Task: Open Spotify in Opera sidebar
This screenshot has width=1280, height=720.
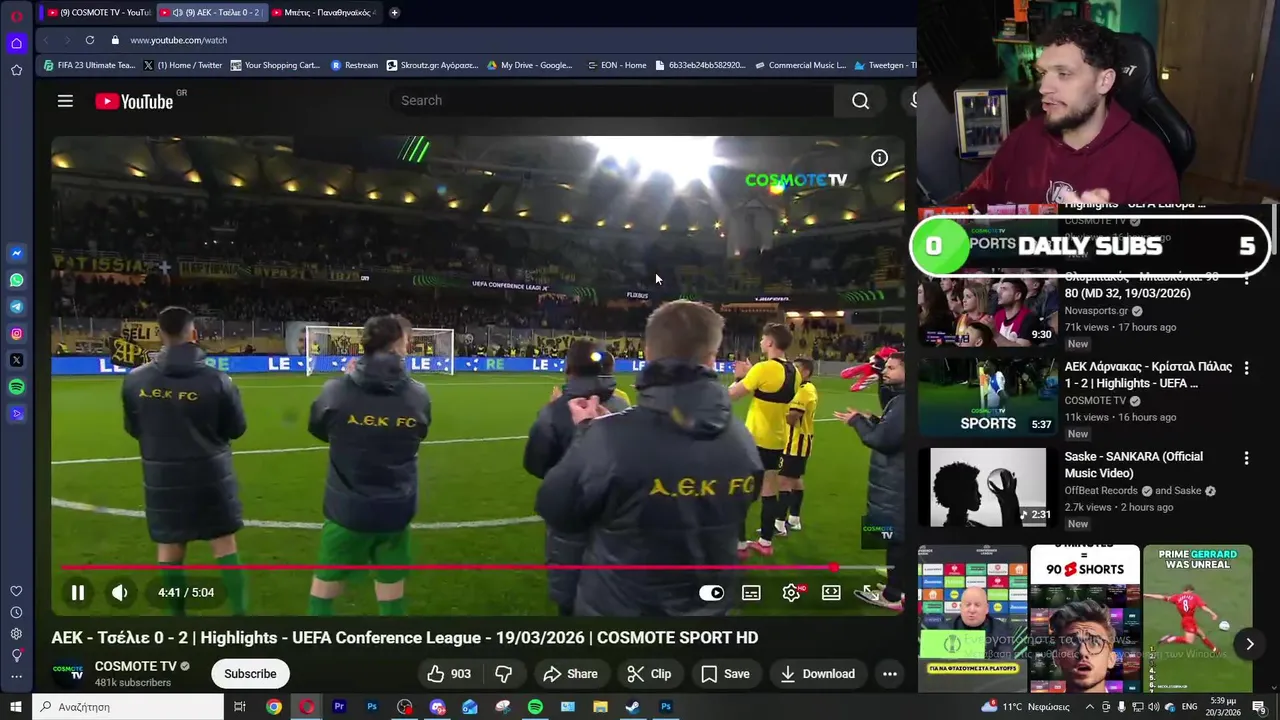Action: 16,387
